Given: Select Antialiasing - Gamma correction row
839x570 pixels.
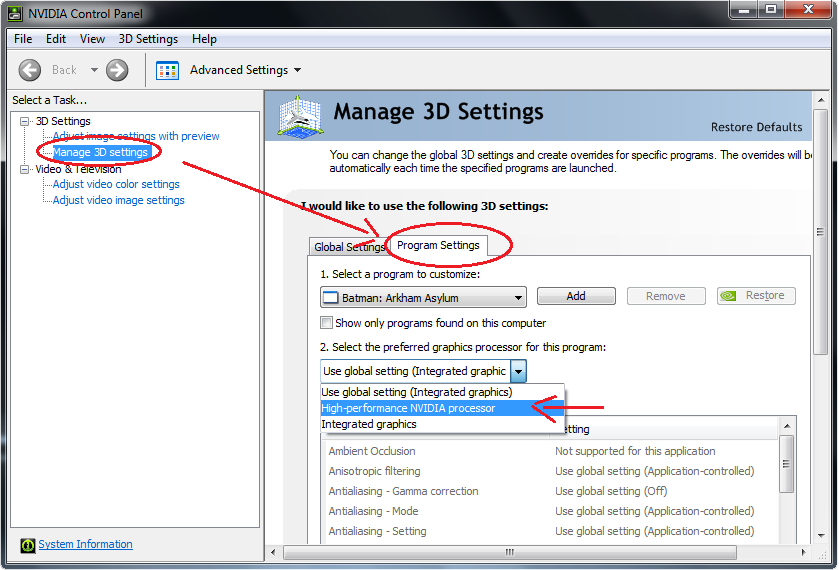Looking at the screenshot, I should click(x=551, y=491).
